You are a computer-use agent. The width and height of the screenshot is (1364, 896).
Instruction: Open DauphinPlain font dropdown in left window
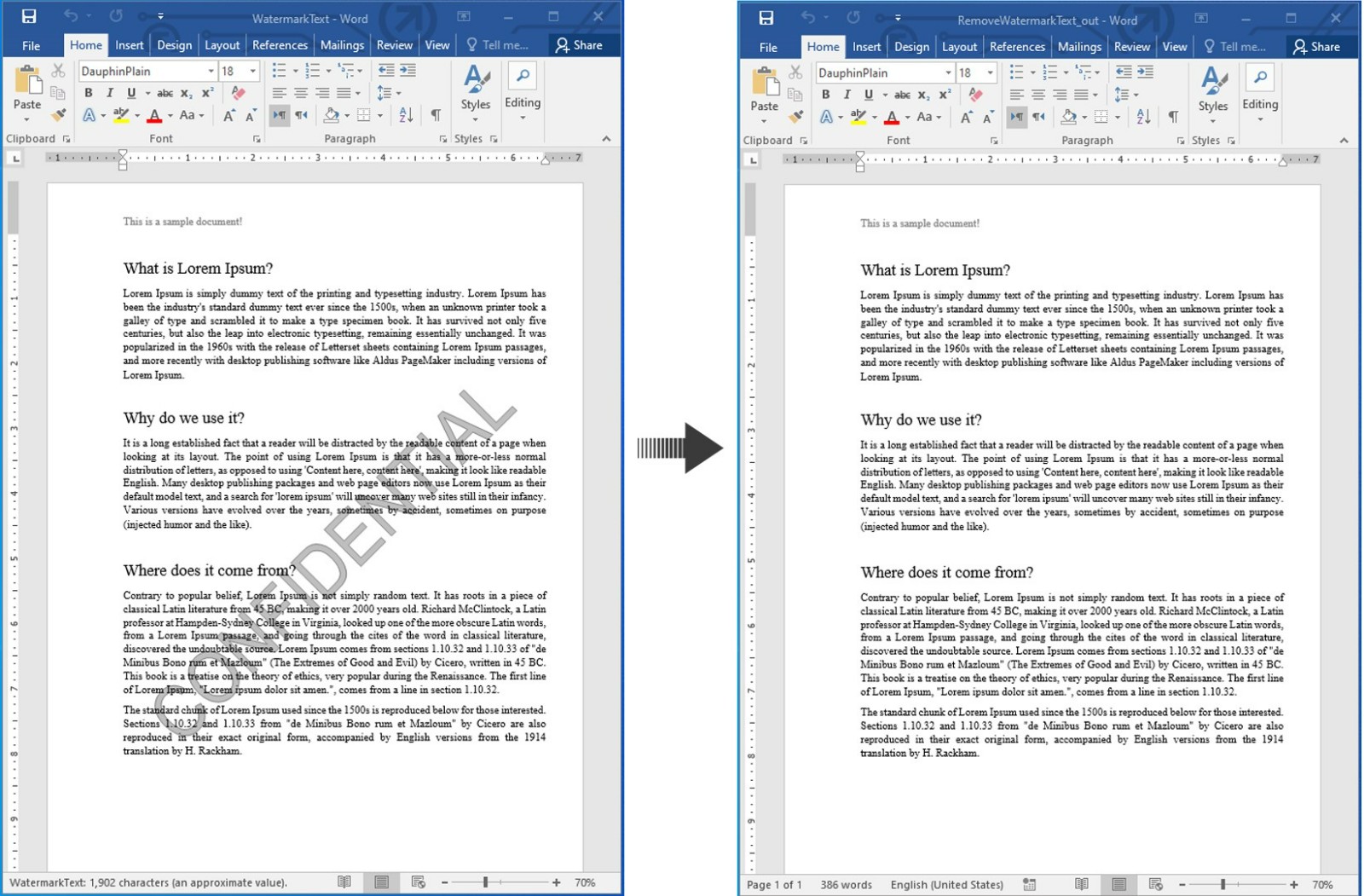[x=211, y=72]
